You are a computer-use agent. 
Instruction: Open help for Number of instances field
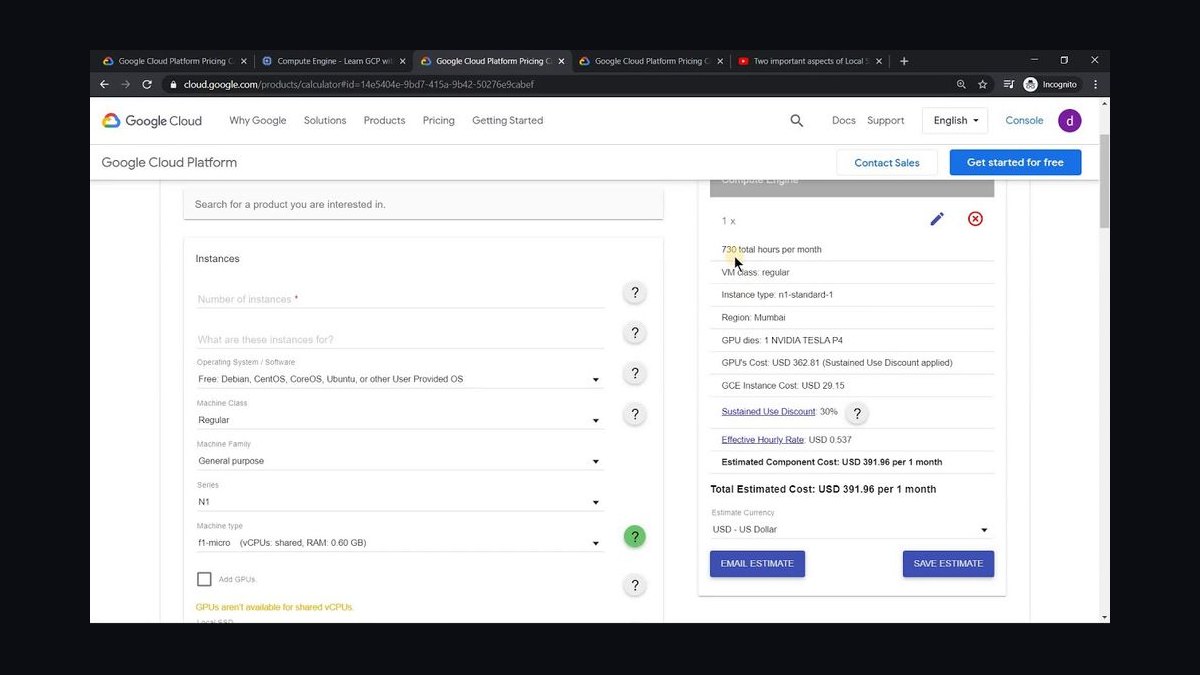[x=635, y=293]
